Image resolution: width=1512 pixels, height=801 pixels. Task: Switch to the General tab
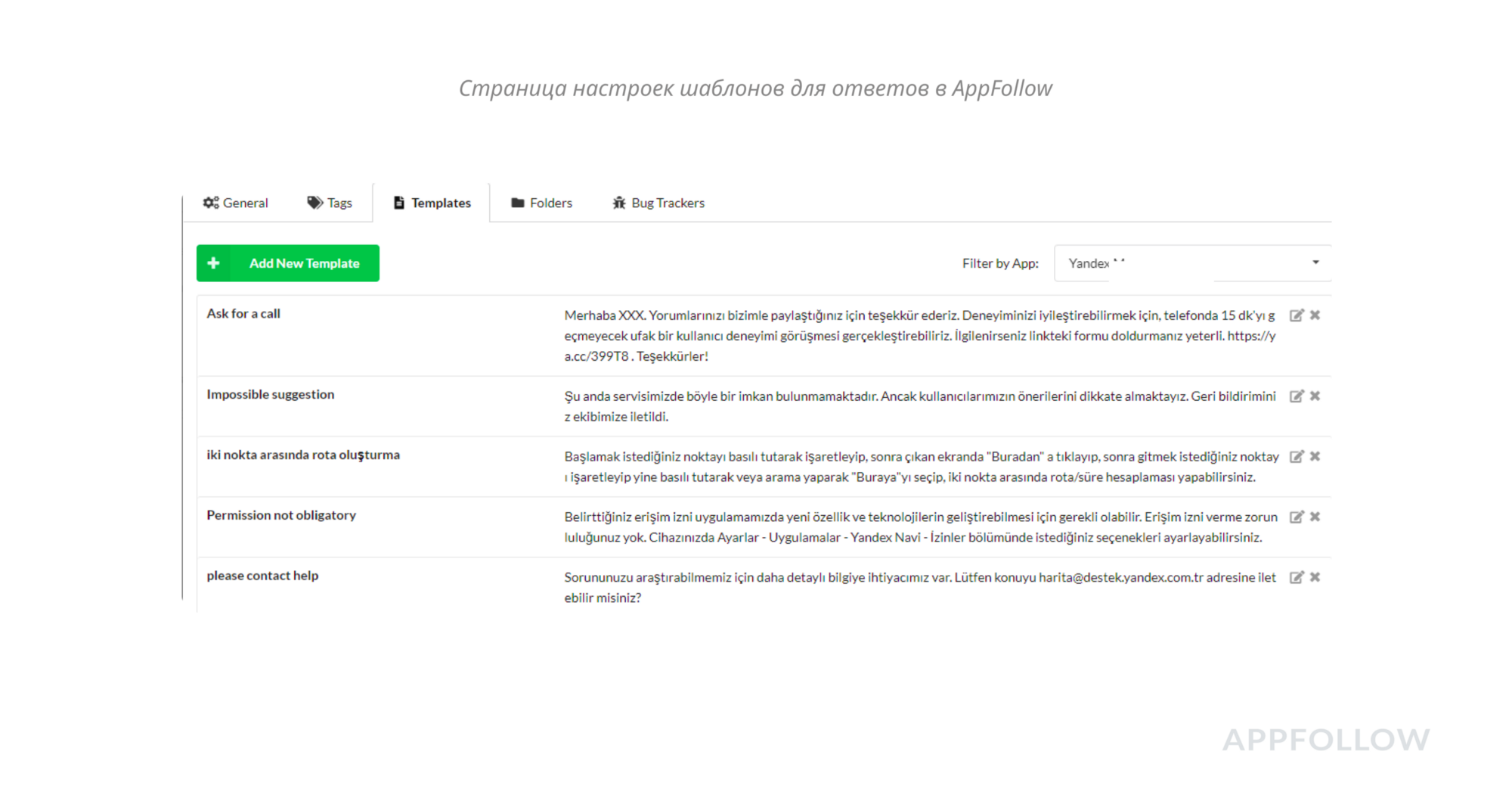point(235,203)
